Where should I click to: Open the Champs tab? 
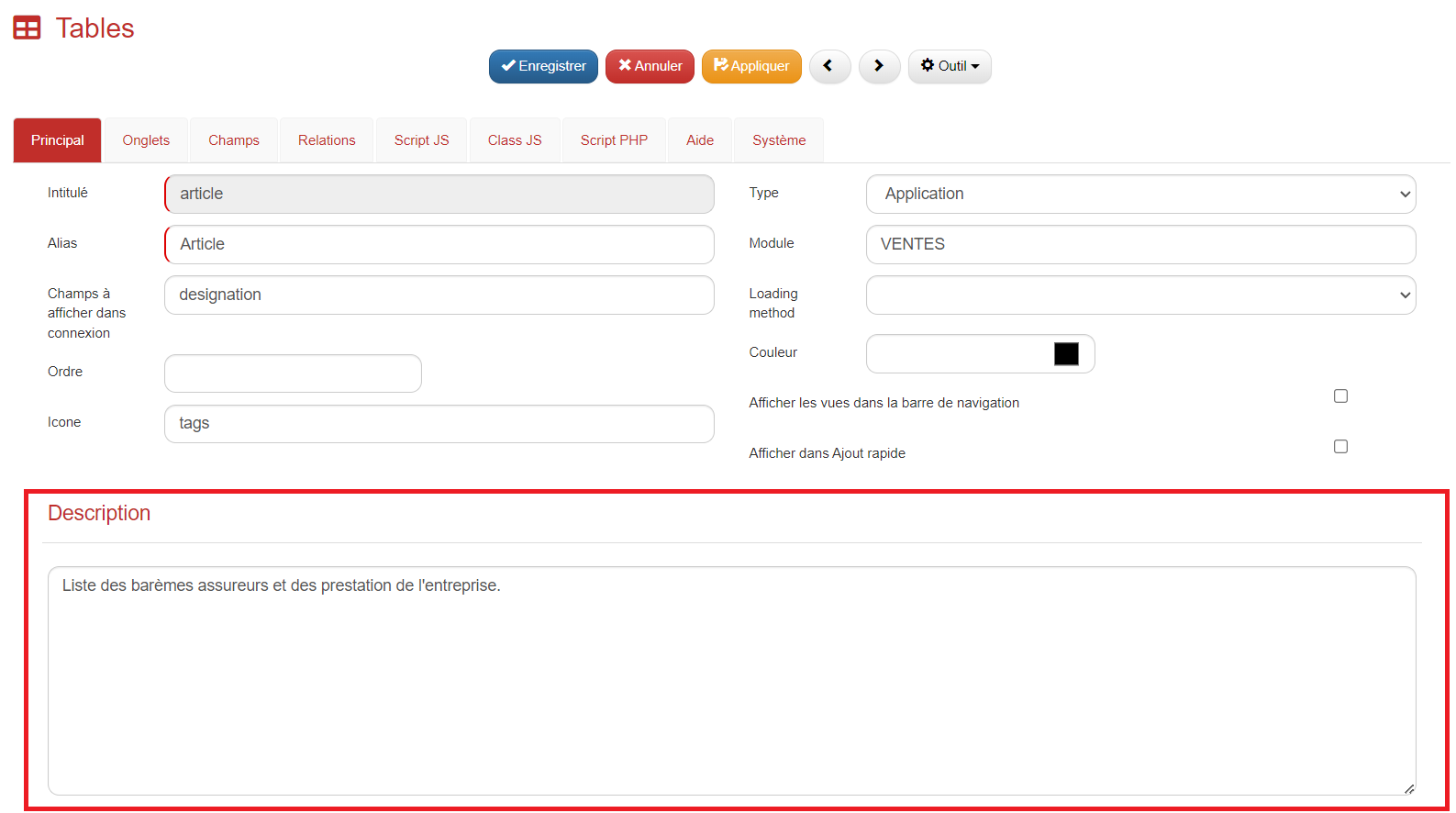[x=234, y=140]
